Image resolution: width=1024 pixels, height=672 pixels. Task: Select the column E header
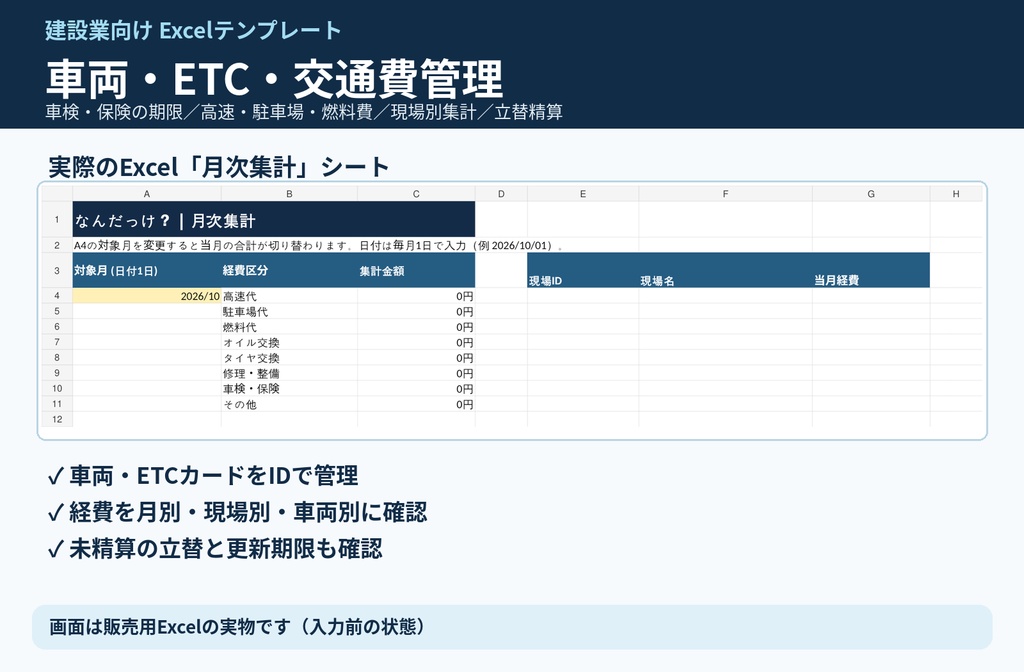click(583, 194)
